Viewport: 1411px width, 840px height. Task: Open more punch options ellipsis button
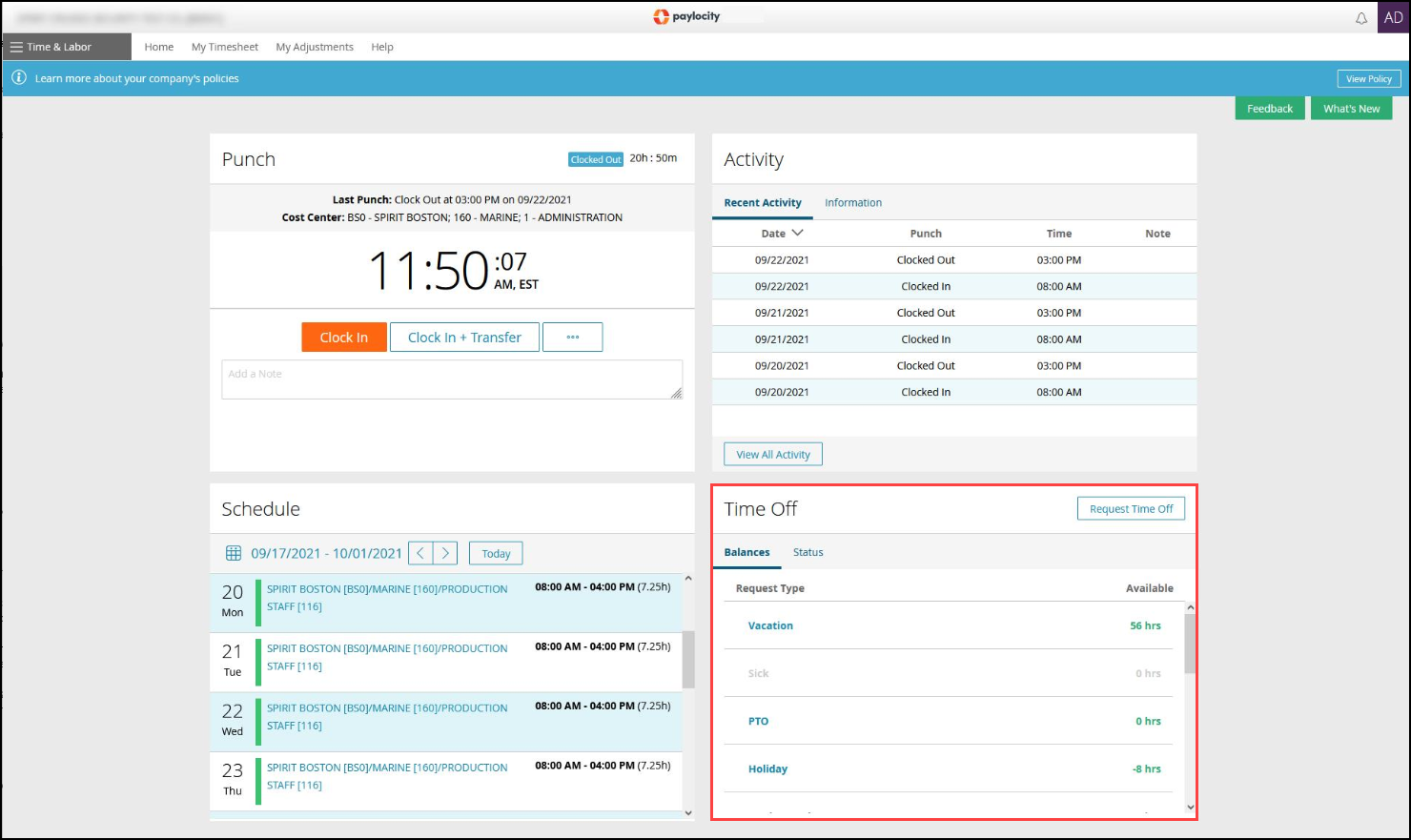(572, 338)
